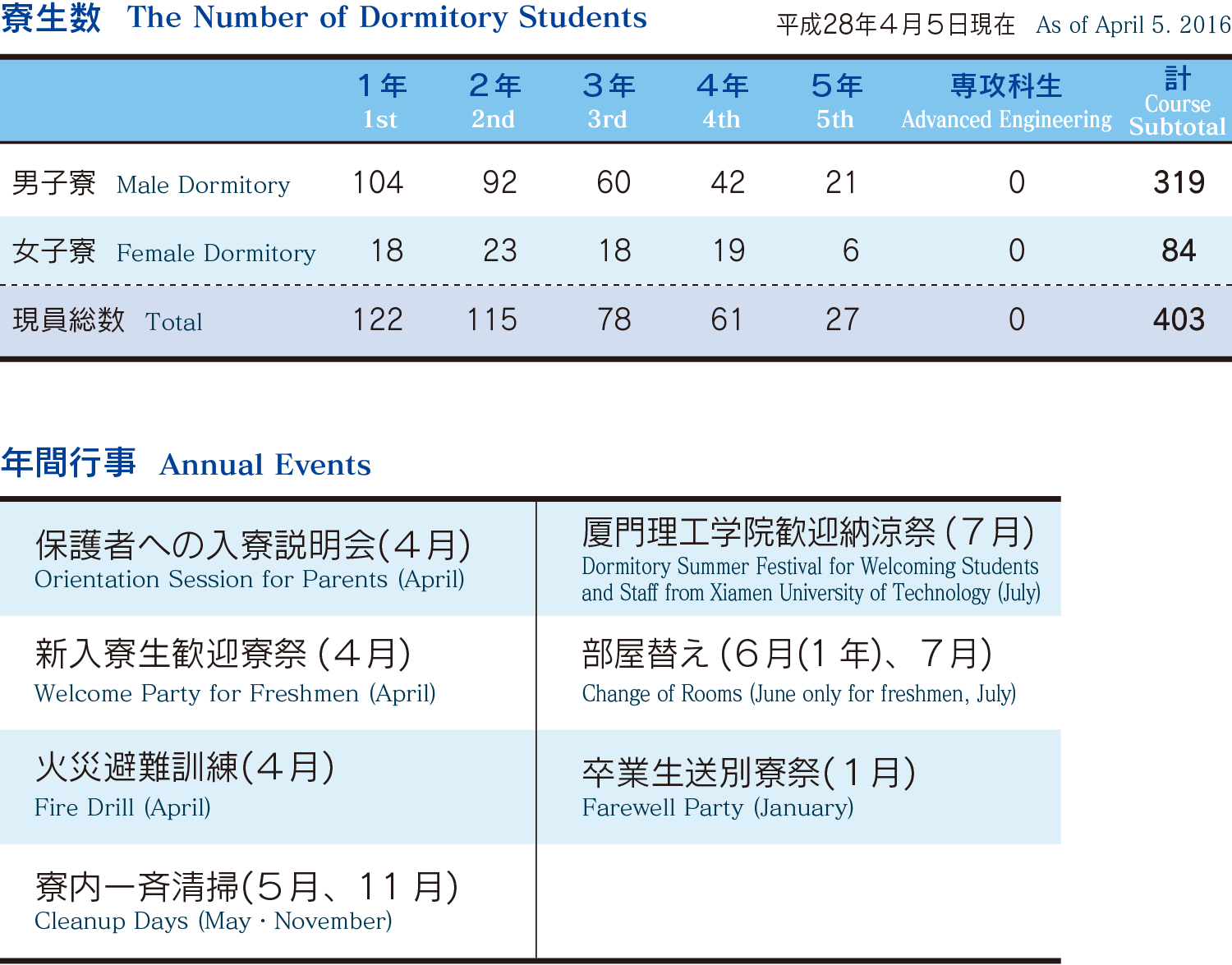Click Japanese title 新入寮生歓迎寮祭 (4月)
Screen dimensions: 1232x965
(223, 655)
